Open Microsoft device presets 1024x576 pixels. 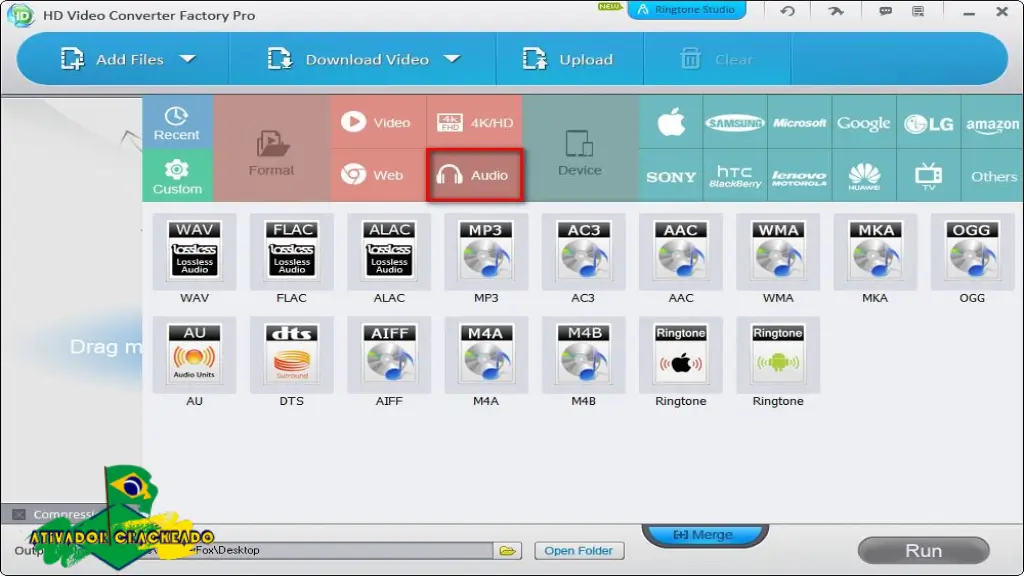pyautogui.click(x=799, y=122)
